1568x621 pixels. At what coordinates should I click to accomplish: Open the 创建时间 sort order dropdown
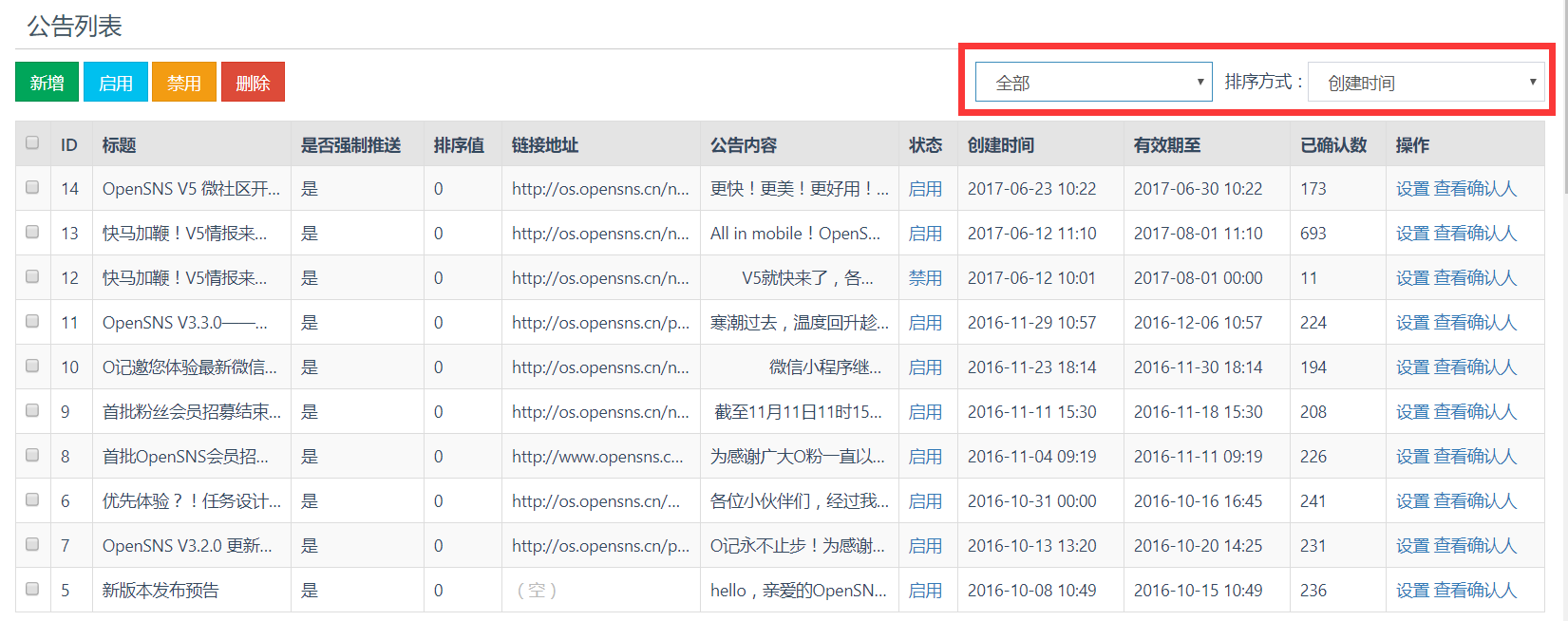click(x=1426, y=83)
